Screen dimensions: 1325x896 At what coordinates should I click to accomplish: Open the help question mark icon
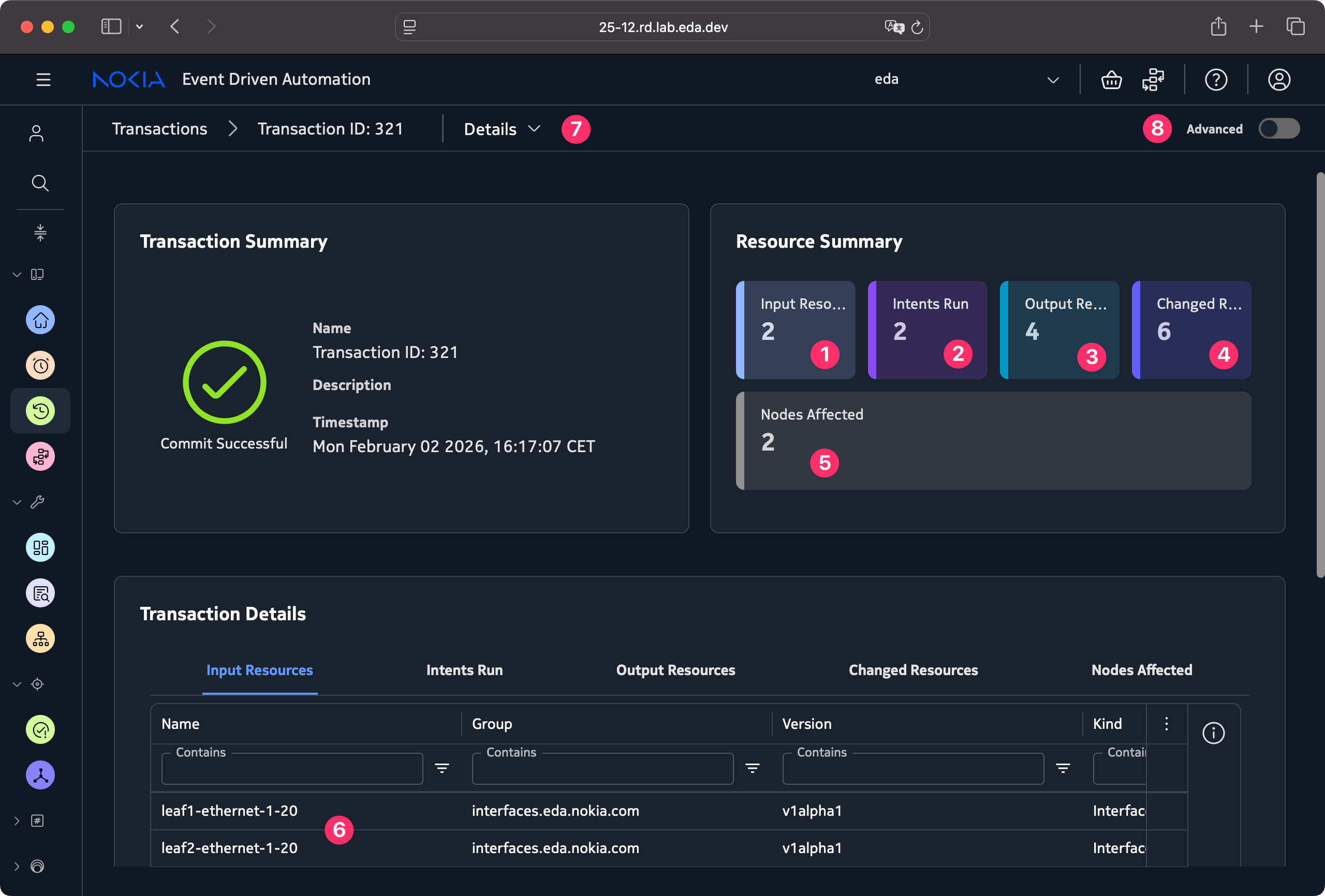(x=1216, y=80)
